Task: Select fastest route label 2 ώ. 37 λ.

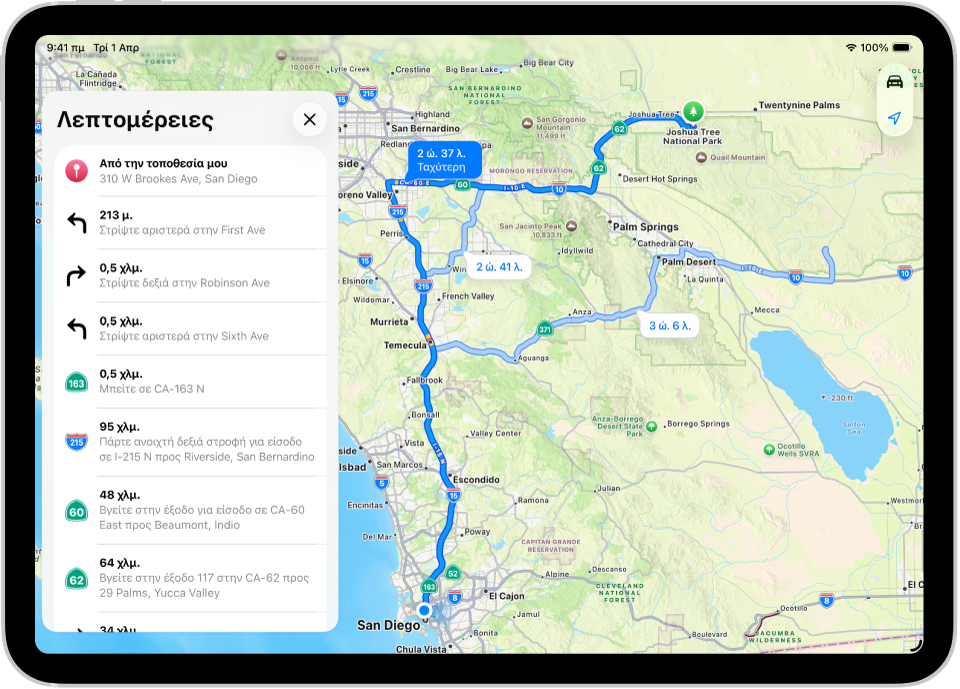Action: click(444, 160)
